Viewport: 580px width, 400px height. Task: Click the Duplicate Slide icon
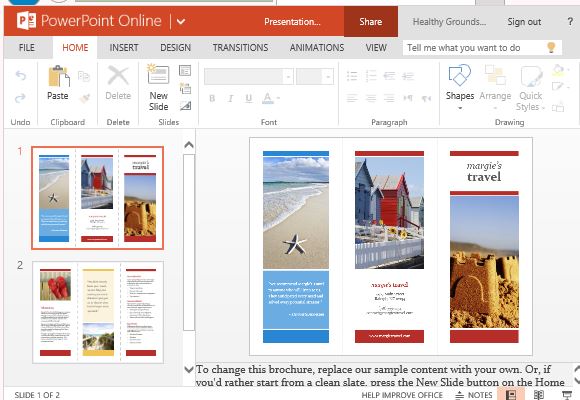(185, 88)
